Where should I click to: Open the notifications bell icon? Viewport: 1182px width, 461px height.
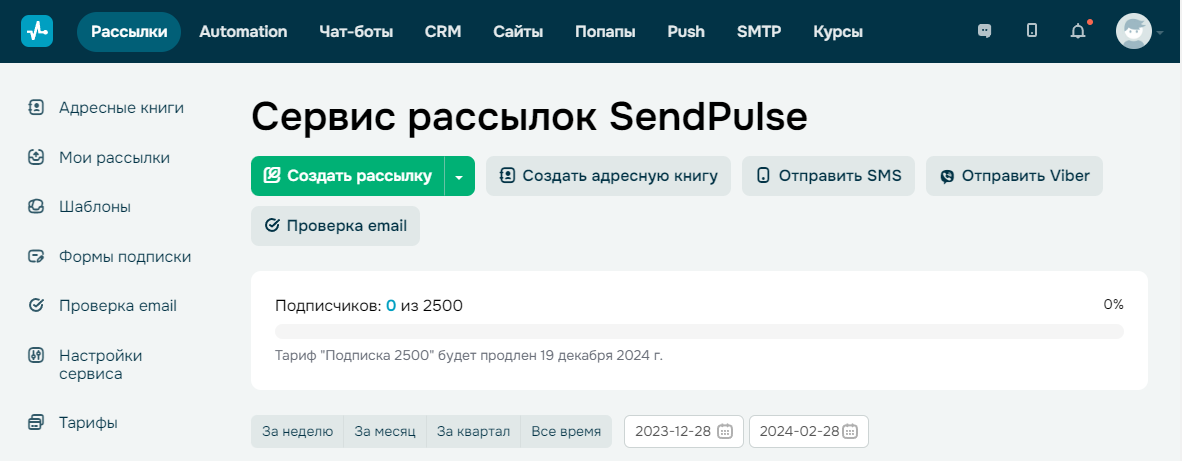coord(1079,31)
